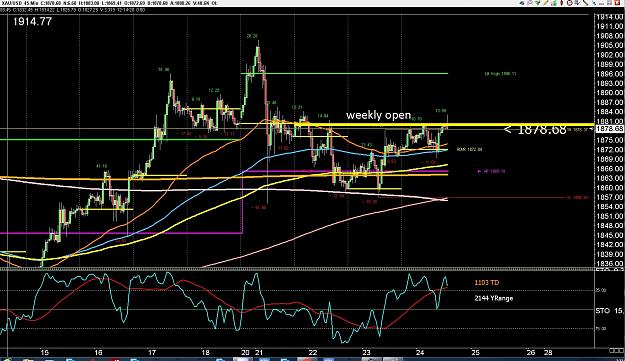Image resolution: width=625 pixels, height=361 pixels.
Task: Click date label 22 on time axis
Action: (313, 352)
